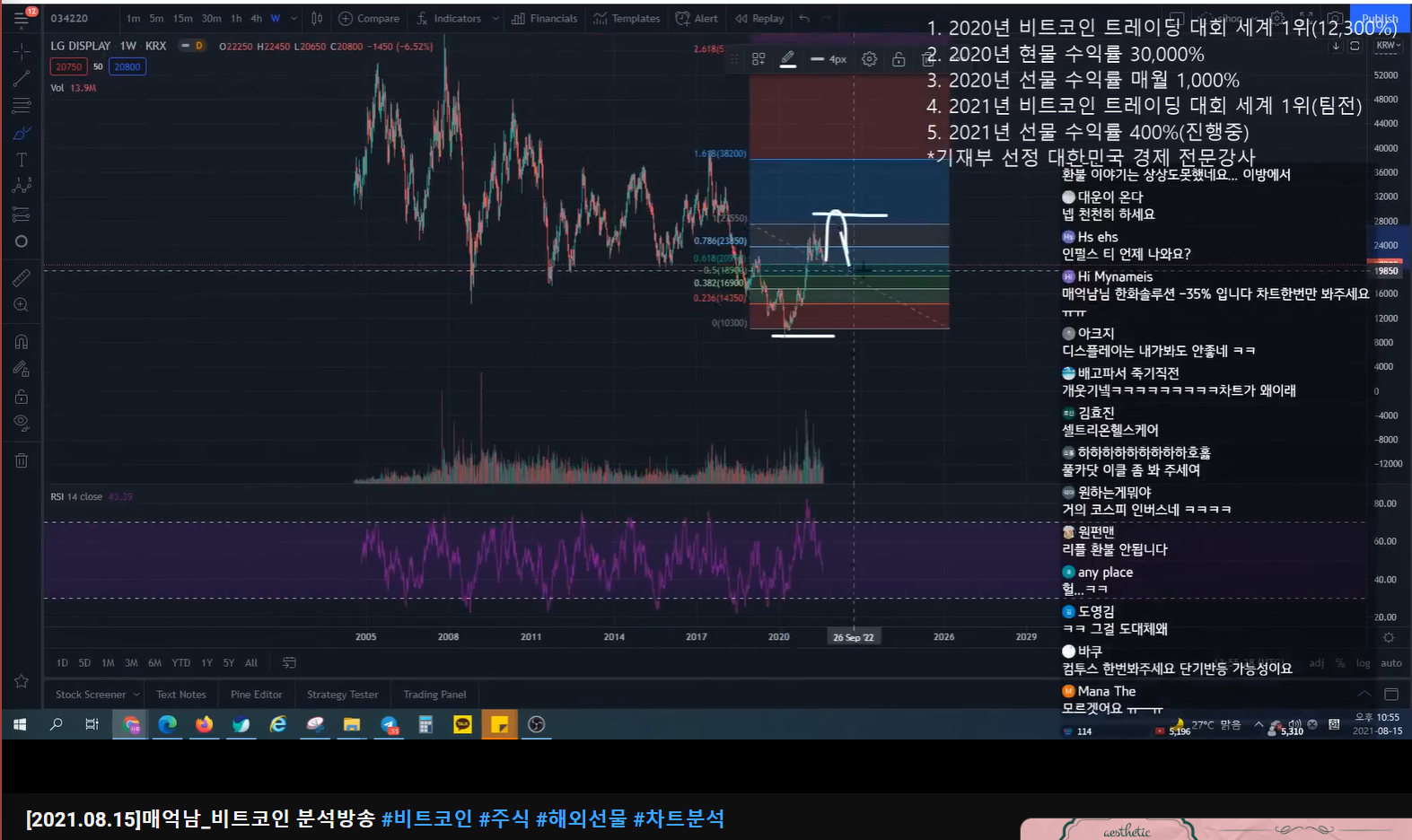Open the icons and shapes tool
Image resolution: width=1412 pixels, height=840 pixels.
[x=22, y=241]
